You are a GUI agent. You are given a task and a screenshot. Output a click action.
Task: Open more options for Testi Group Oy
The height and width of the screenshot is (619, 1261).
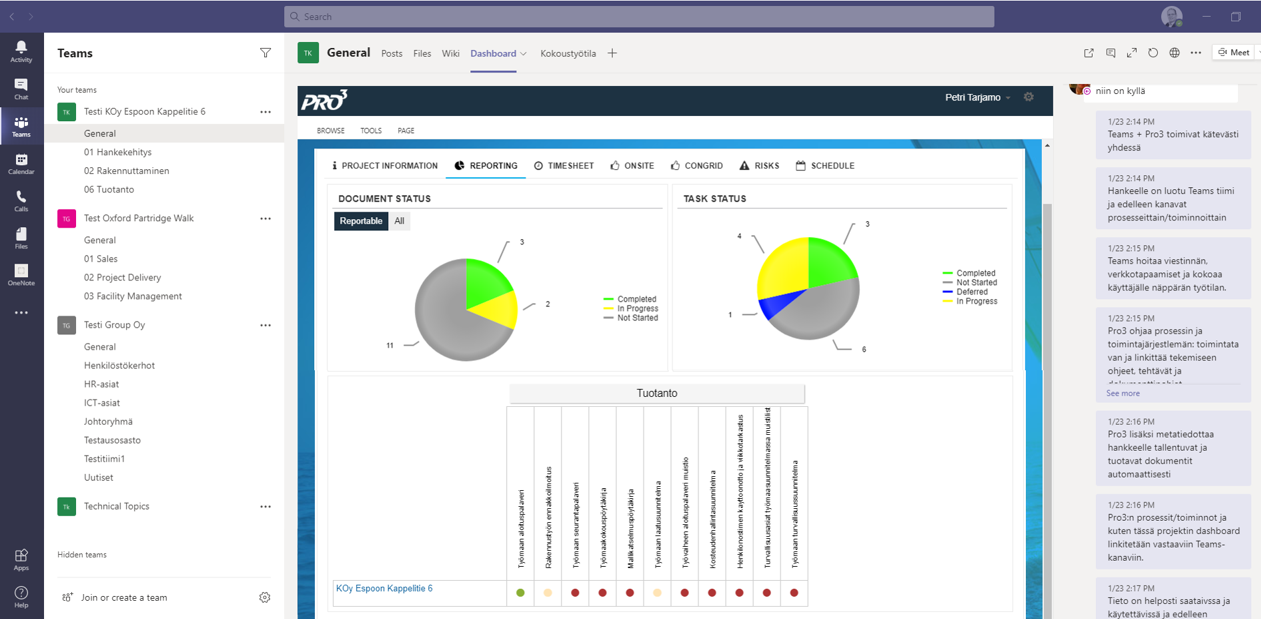pyautogui.click(x=265, y=325)
